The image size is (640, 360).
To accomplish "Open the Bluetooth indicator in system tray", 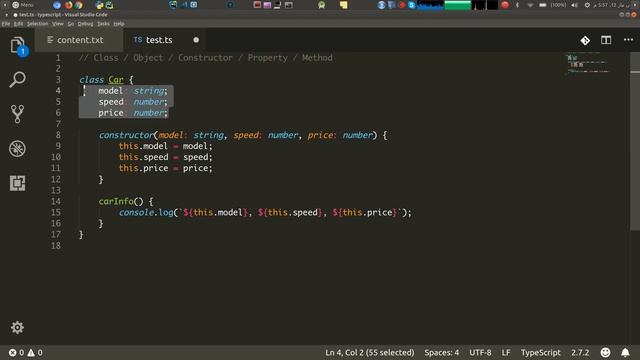I will click(x=518, y=5).
